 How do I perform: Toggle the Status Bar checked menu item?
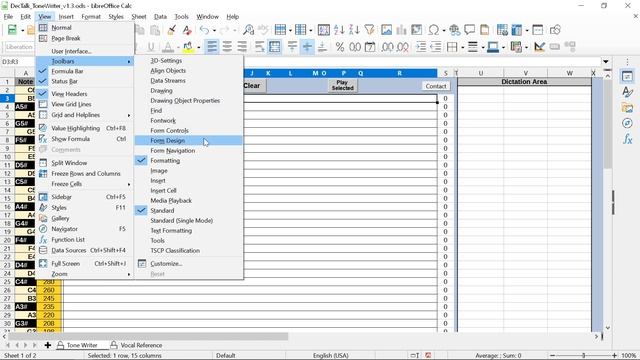click(84, 81)
